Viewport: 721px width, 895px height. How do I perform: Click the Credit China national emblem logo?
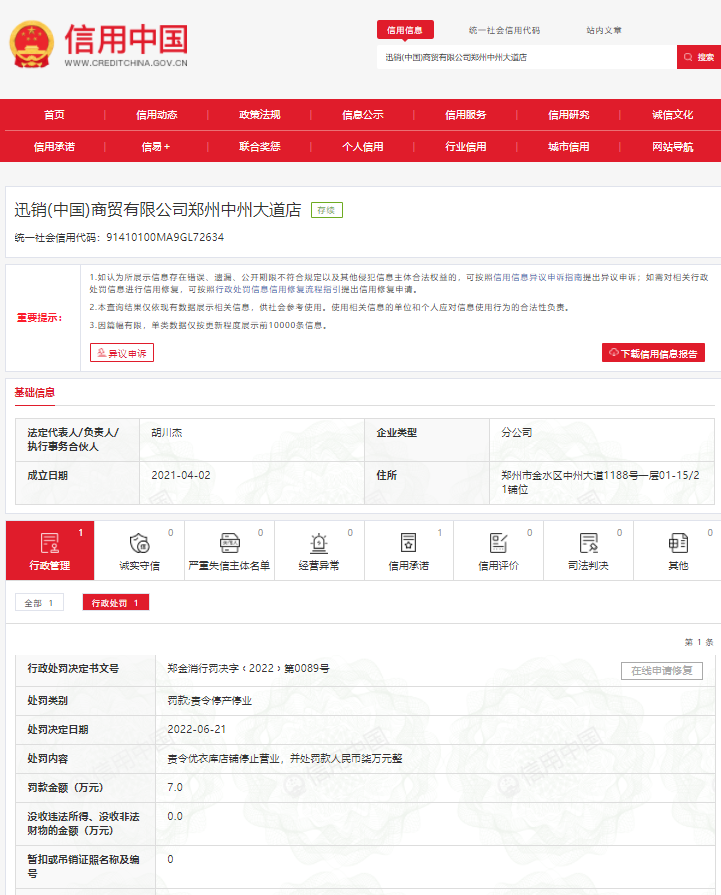(32, 44)
